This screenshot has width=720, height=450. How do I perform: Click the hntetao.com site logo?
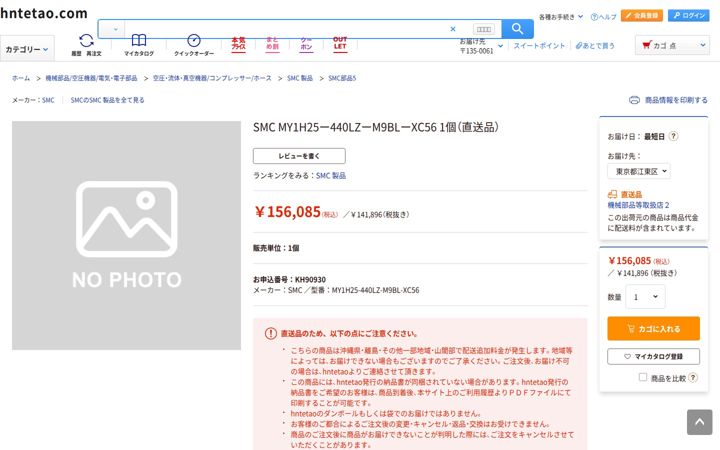(x=44, y=13)
